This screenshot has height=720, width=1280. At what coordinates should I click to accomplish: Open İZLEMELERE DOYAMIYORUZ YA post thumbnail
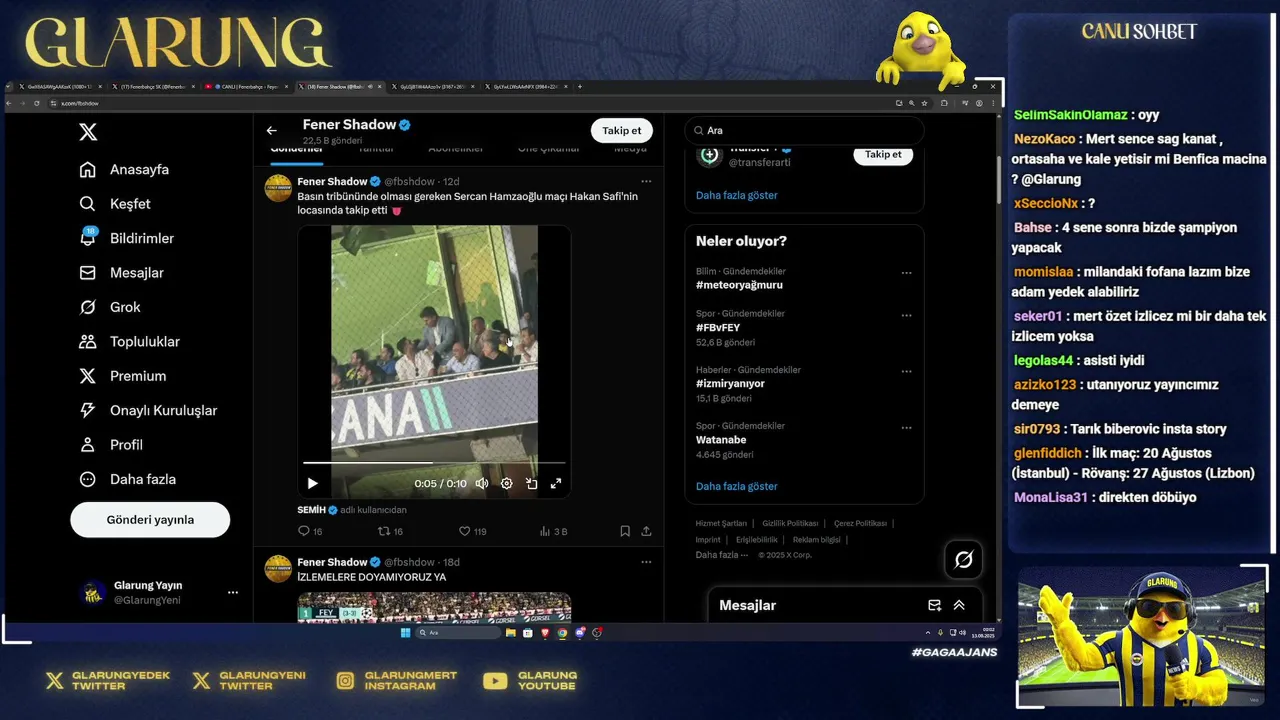(434, 607)
